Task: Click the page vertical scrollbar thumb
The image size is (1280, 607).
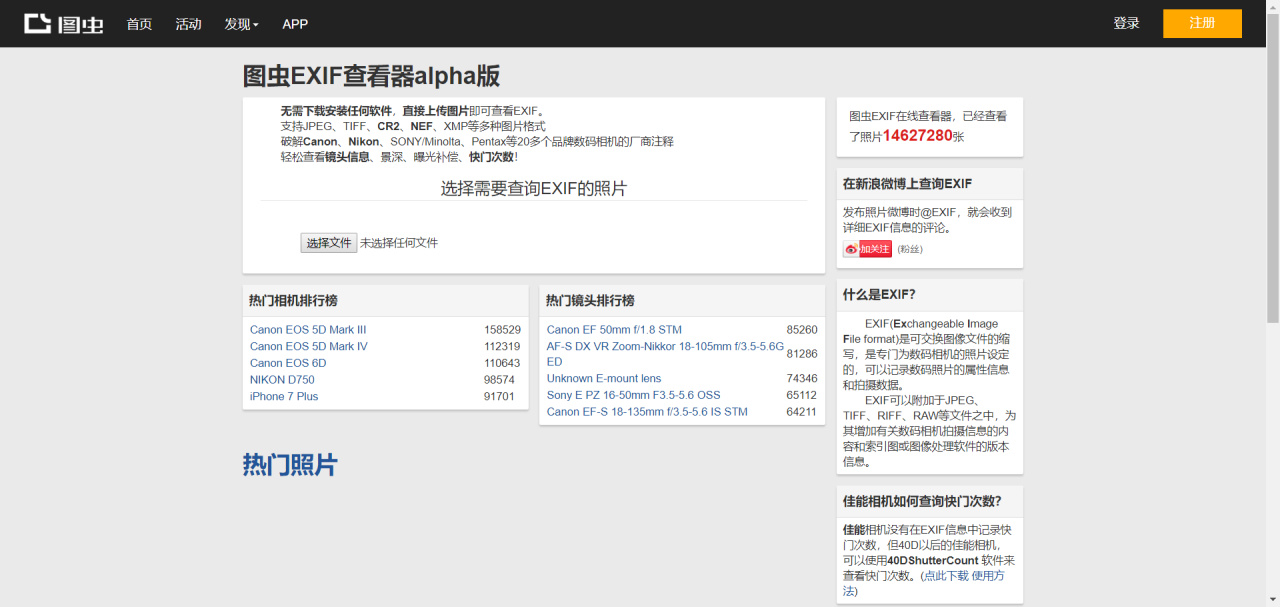Action: [x=1272, y=168]
